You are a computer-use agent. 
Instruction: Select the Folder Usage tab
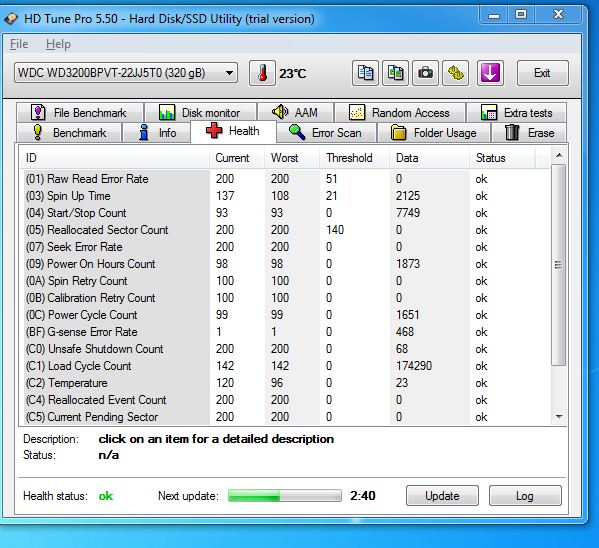(434, 133)
